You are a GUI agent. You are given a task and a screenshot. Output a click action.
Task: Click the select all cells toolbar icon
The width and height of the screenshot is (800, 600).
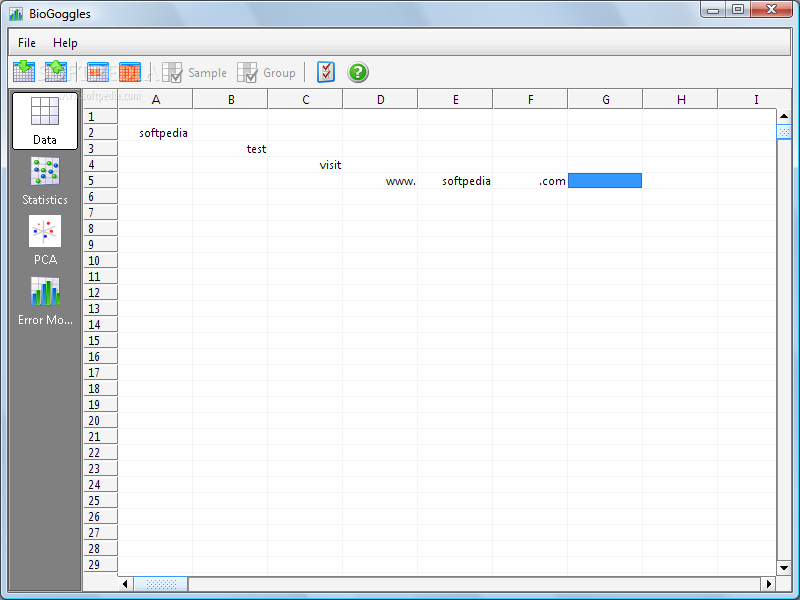tap(130, 72)
